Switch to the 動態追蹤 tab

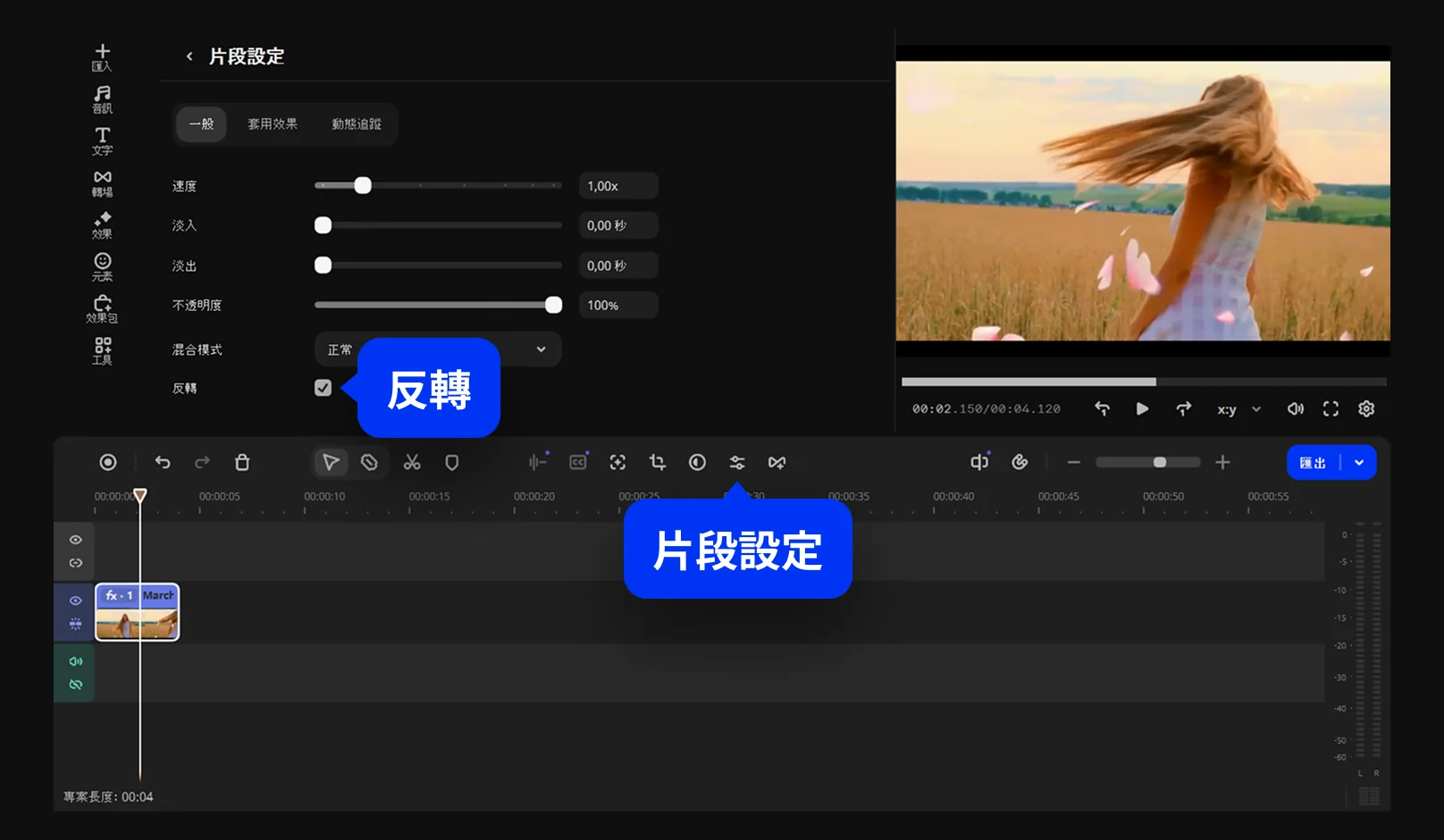(x=357, y=124)
